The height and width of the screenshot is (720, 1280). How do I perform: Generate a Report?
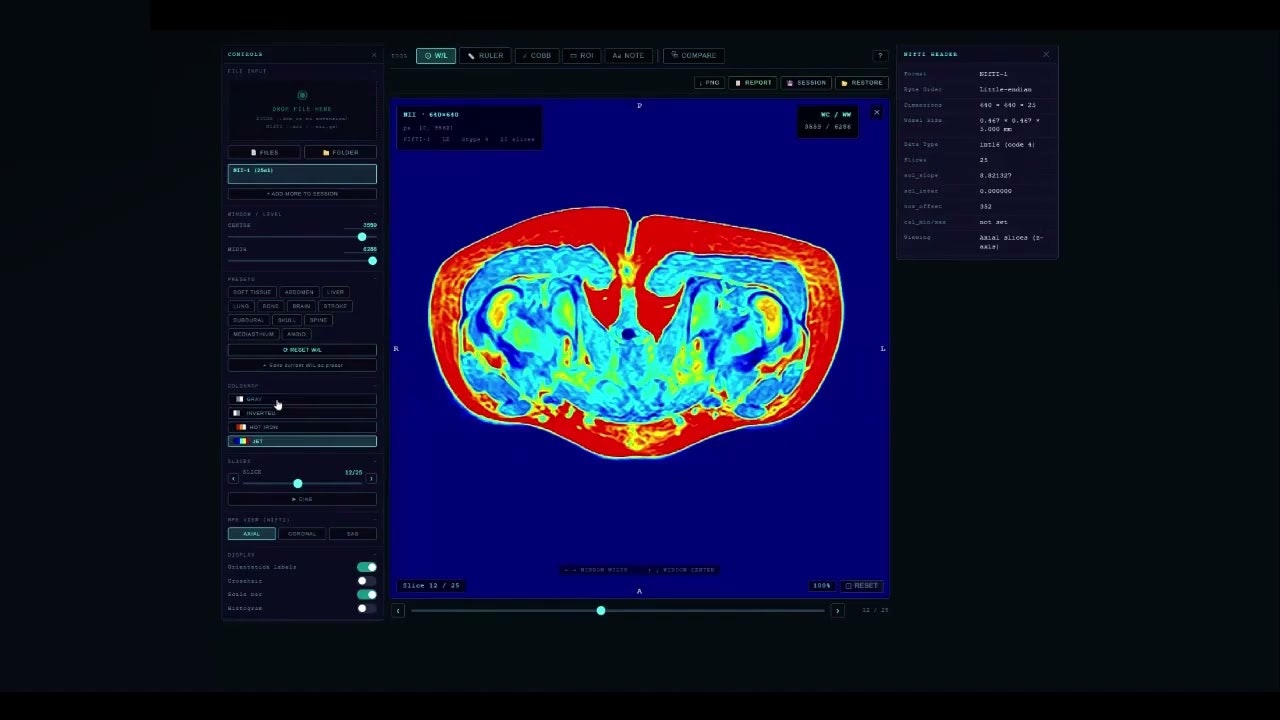coord(753,83)
